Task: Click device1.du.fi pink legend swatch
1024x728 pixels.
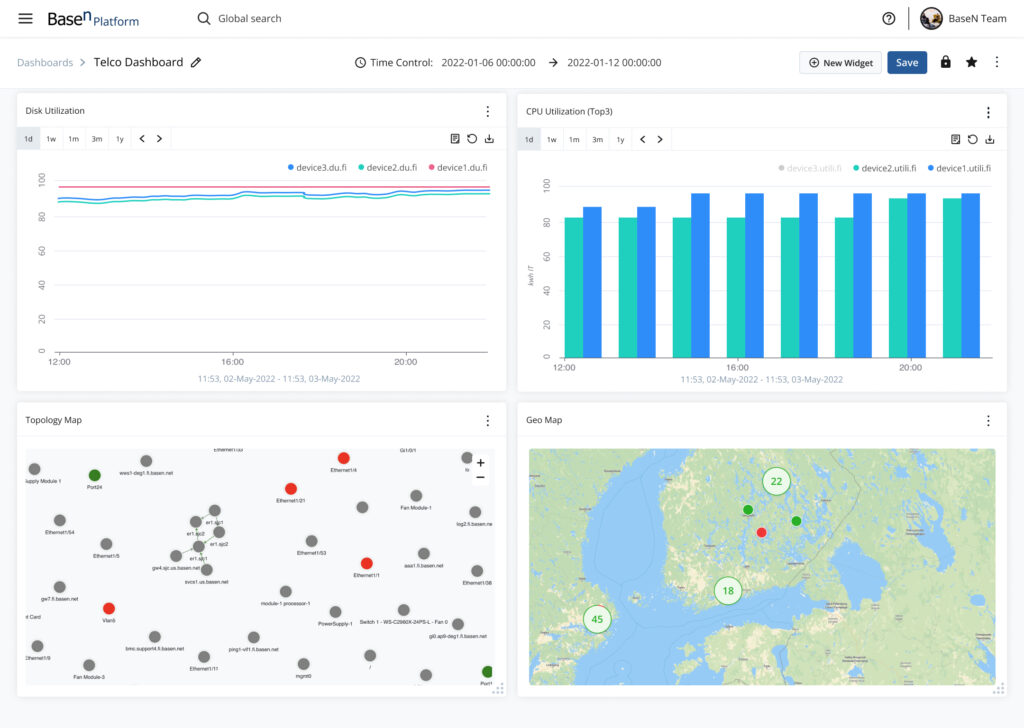Action: (432, 167)
